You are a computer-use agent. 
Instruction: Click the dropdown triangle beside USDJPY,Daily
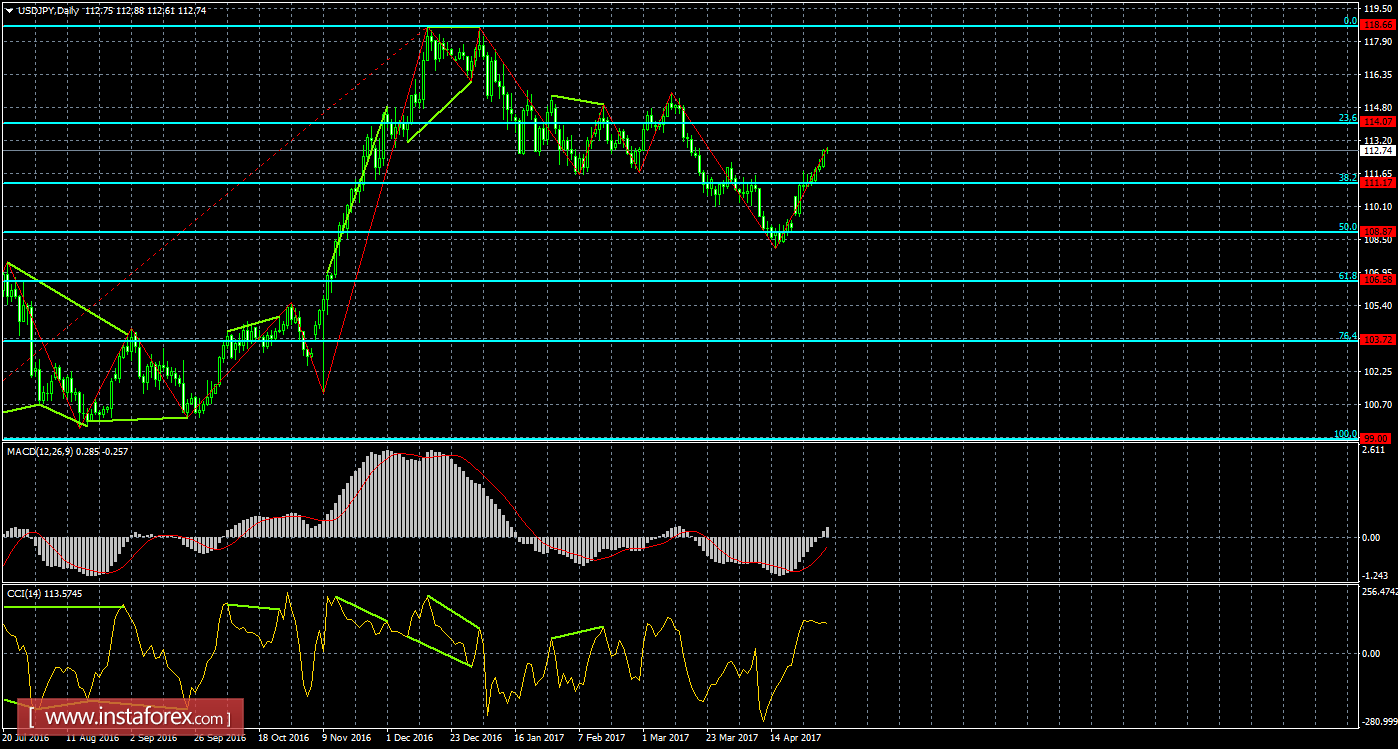[x=9, y=10]
